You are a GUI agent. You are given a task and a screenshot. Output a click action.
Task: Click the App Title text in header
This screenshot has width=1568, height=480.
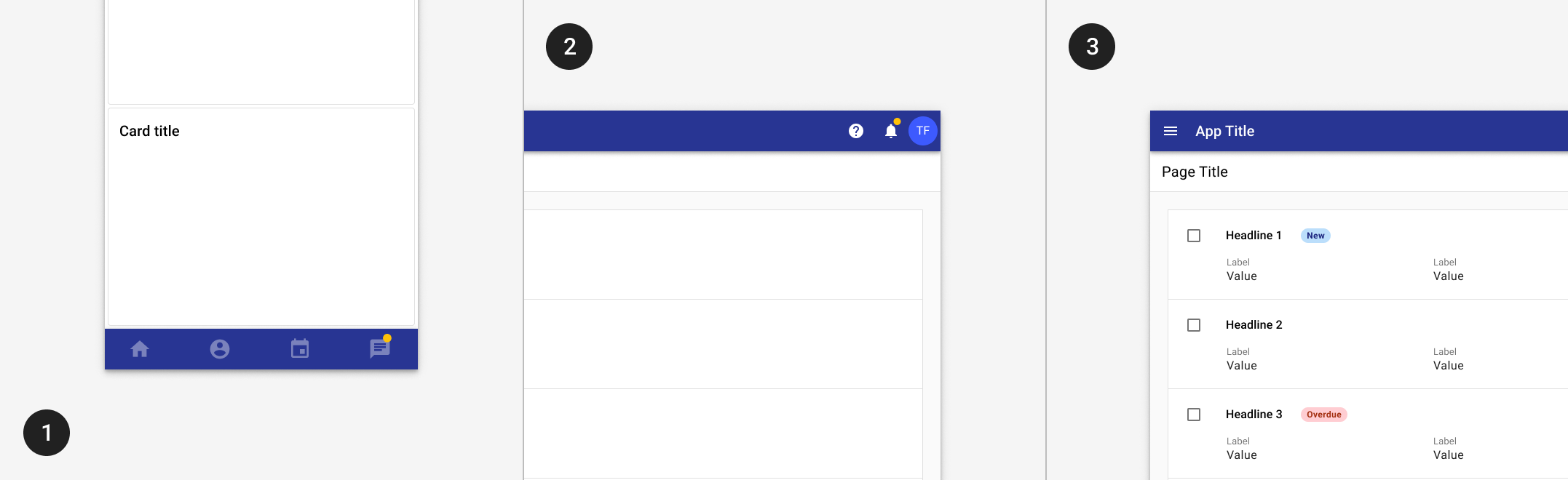click(1225, 131)
